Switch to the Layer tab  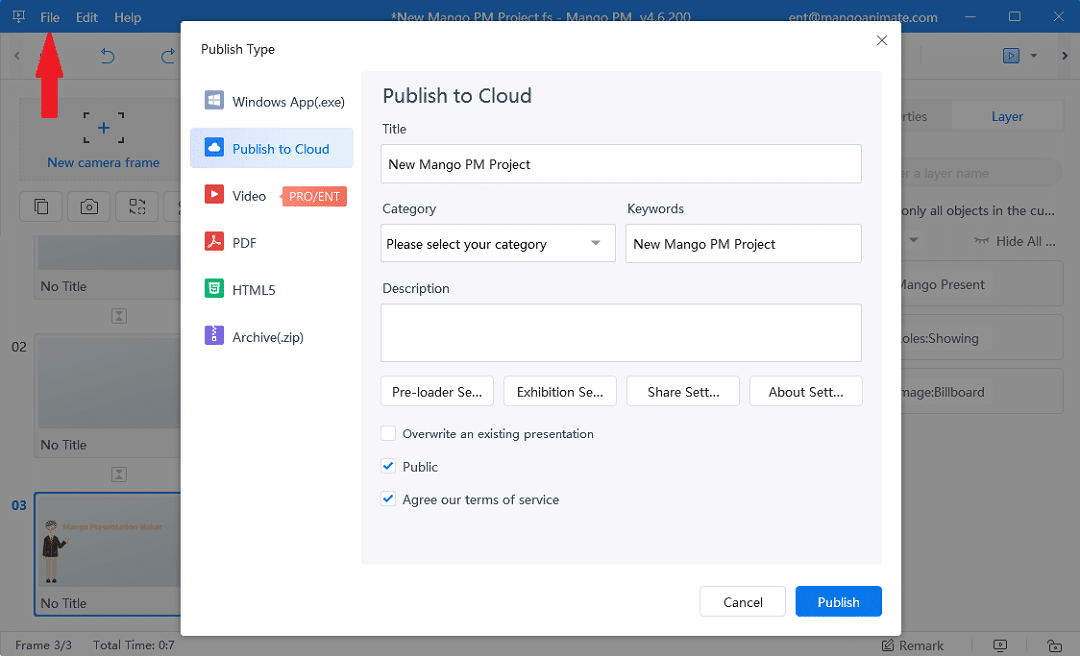coord(1006,117)
